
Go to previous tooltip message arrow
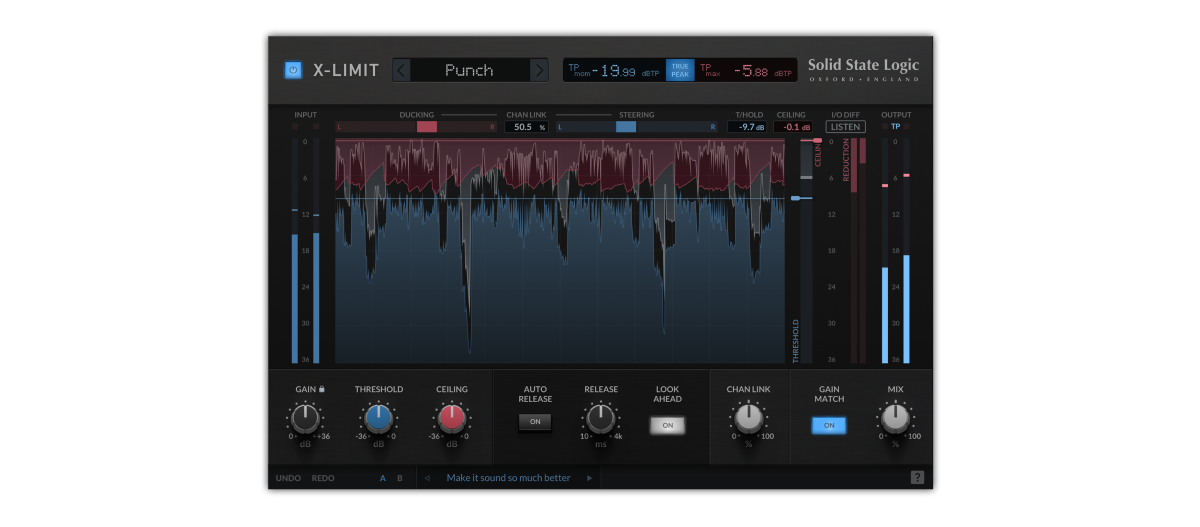(x=428, y=478)
